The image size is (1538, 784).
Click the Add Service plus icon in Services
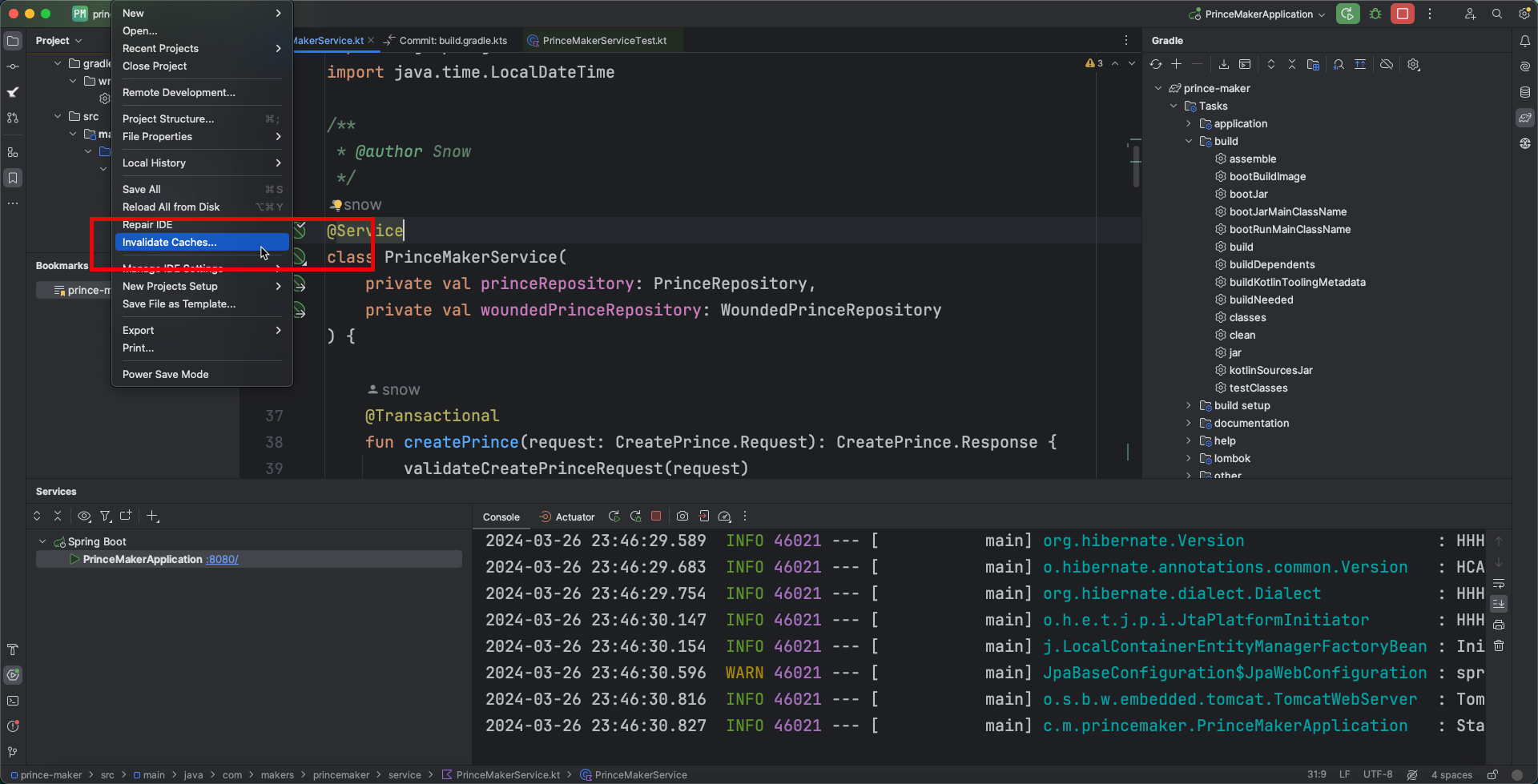click(x=152, y=517)
